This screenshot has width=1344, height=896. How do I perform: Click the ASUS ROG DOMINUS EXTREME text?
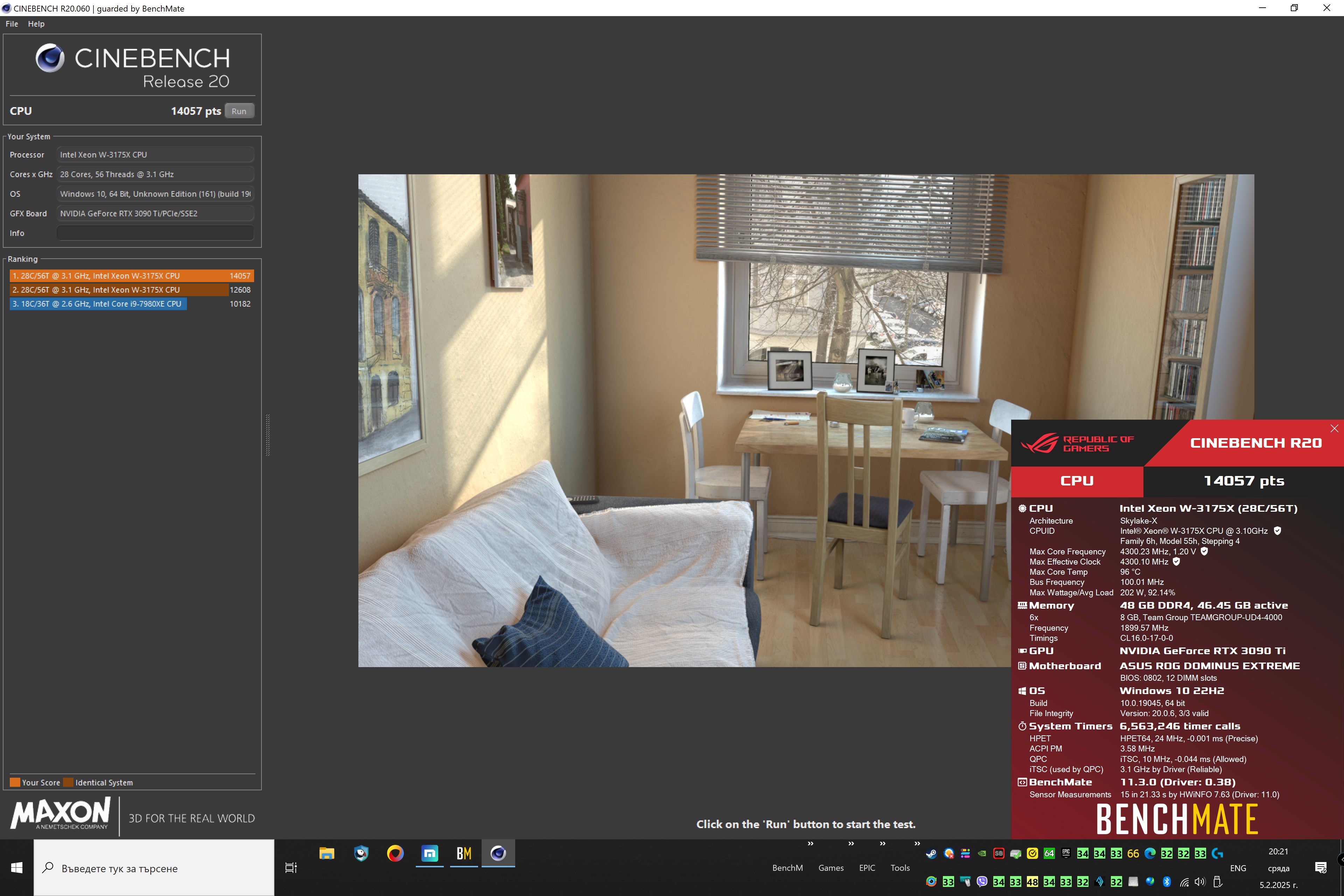pos(1210,666)
